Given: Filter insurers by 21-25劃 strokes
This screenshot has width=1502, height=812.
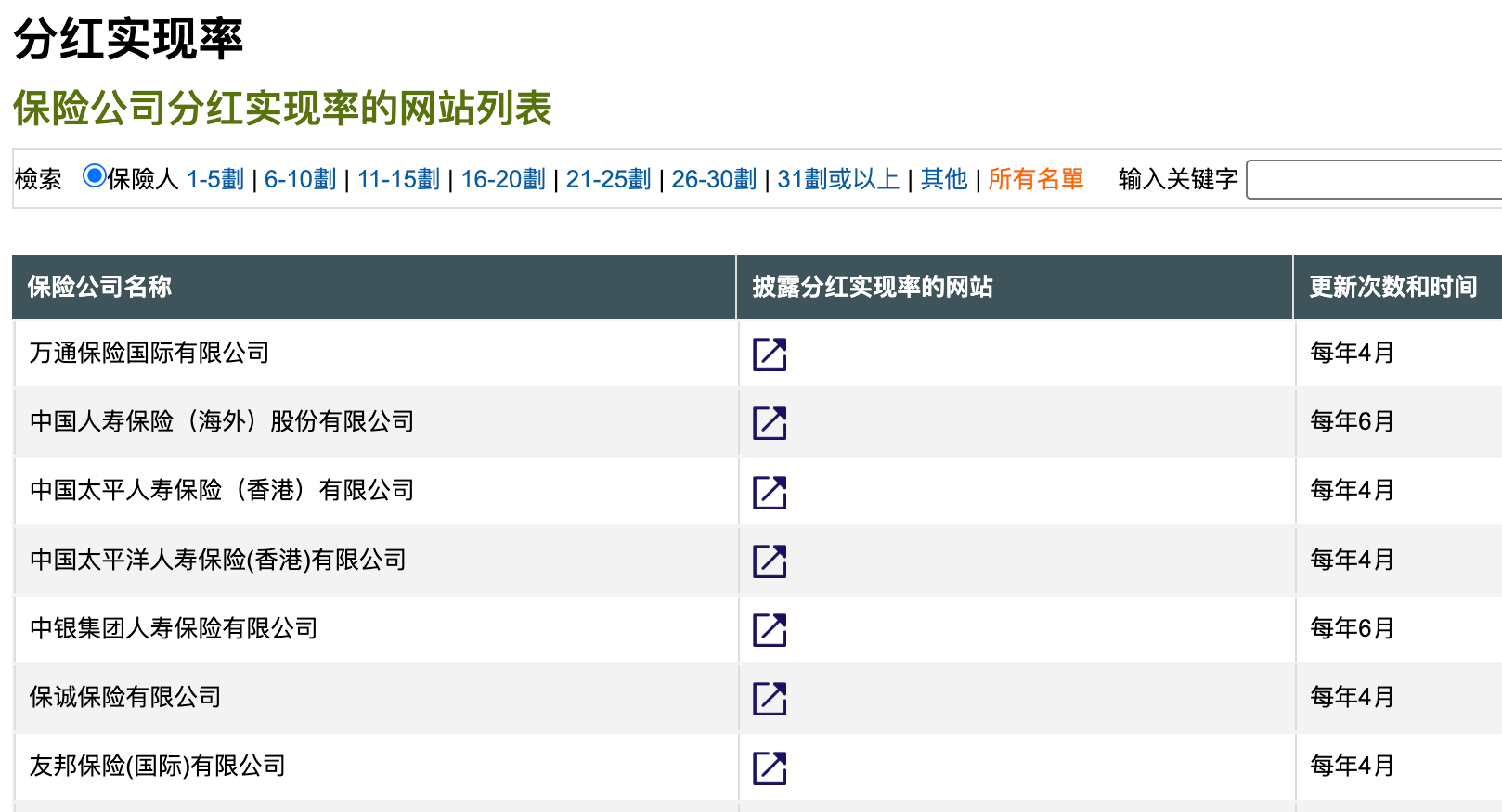Looking at the screenshot, I should pyautogui.click(x=608, y=179).
